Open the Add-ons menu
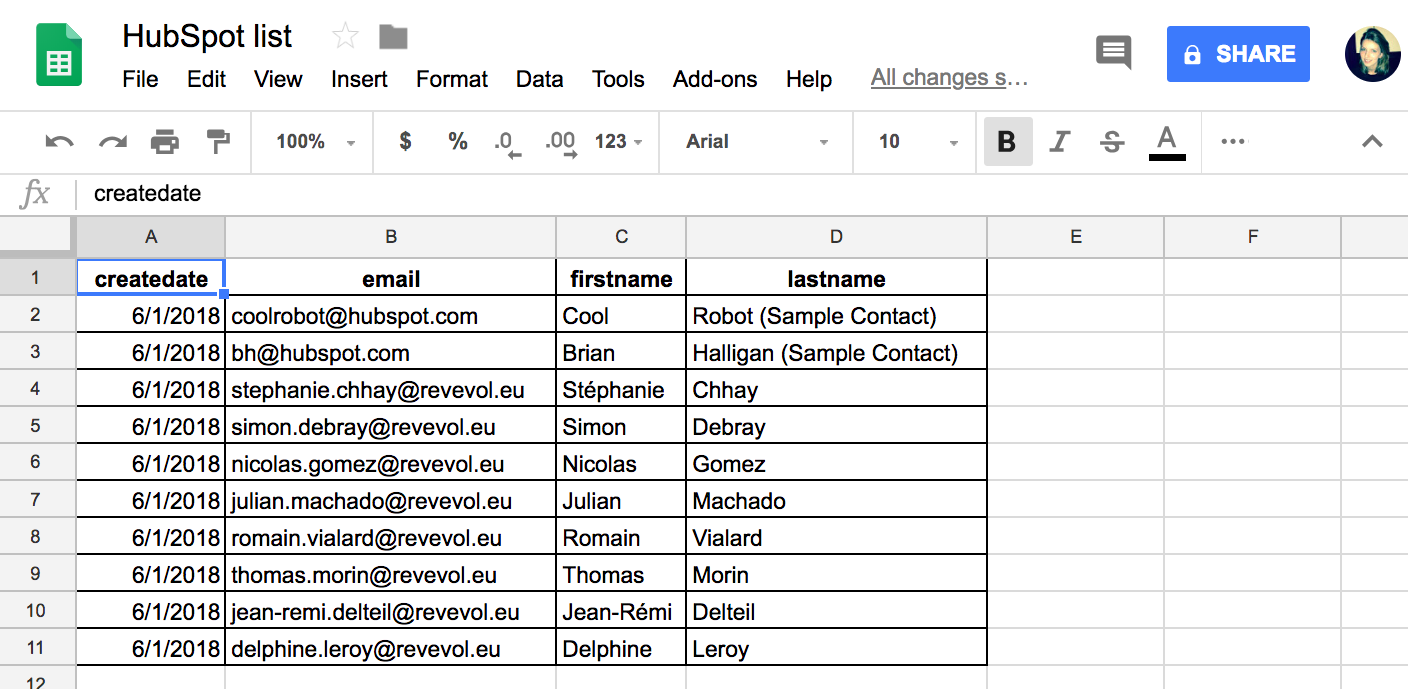This screenshot has width=1408, height=689. point(715,79)
